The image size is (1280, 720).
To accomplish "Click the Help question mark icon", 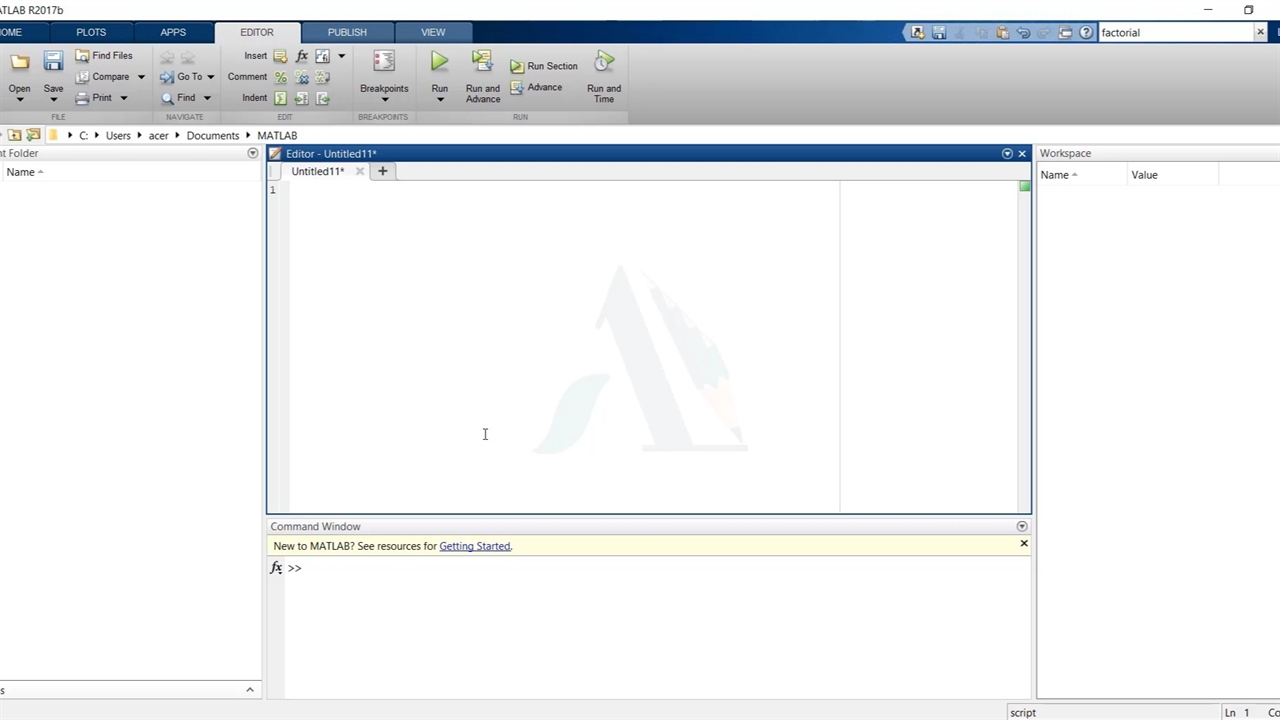I will pyautogui.click(x=1086, y=33).
